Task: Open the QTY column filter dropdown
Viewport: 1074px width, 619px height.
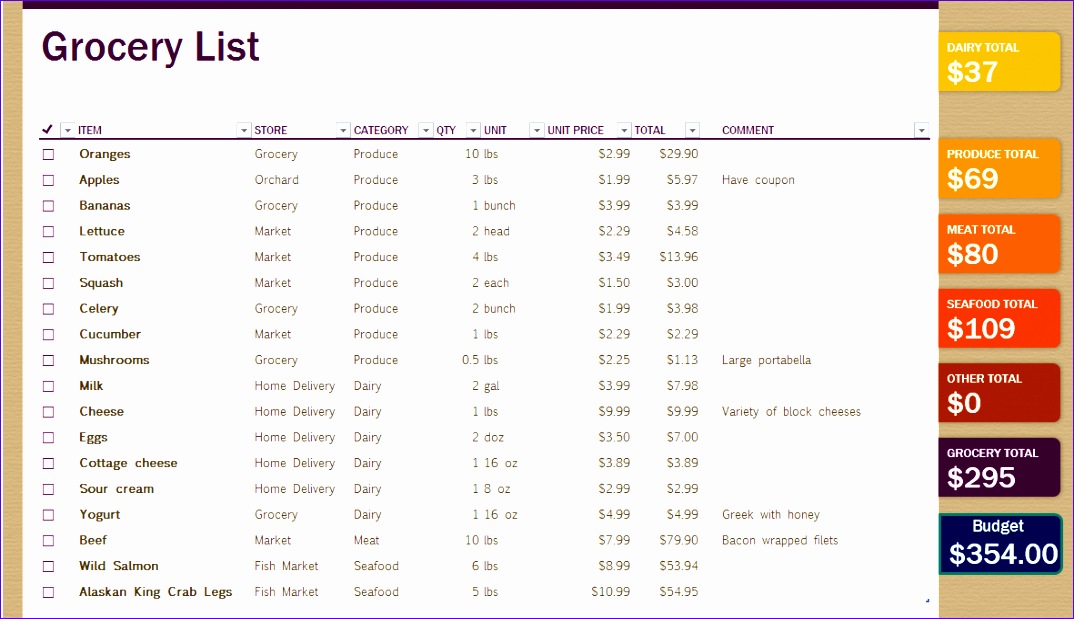Action: (473, 131)
